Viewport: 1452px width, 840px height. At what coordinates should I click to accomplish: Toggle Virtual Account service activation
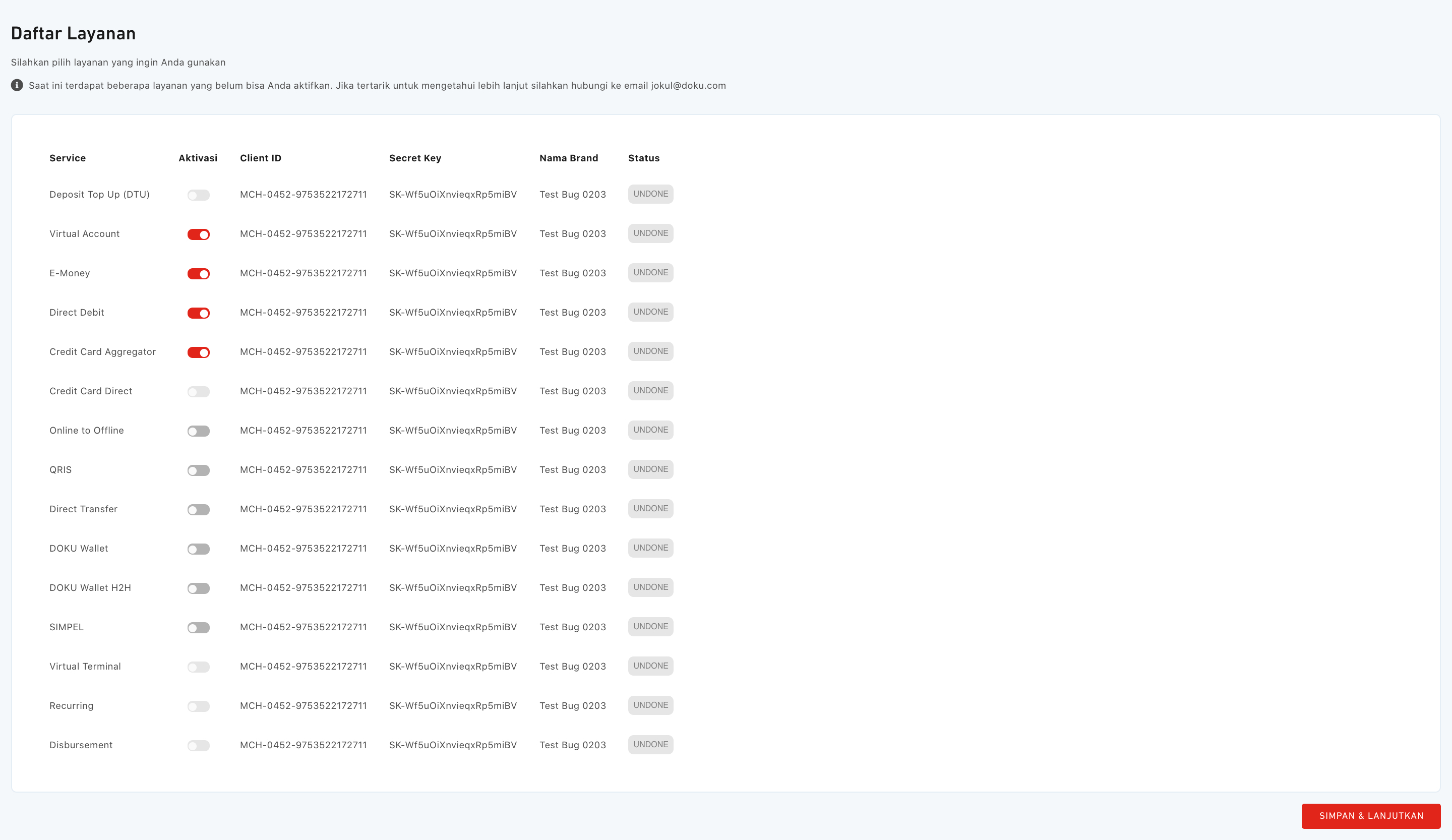click(198, 233)
